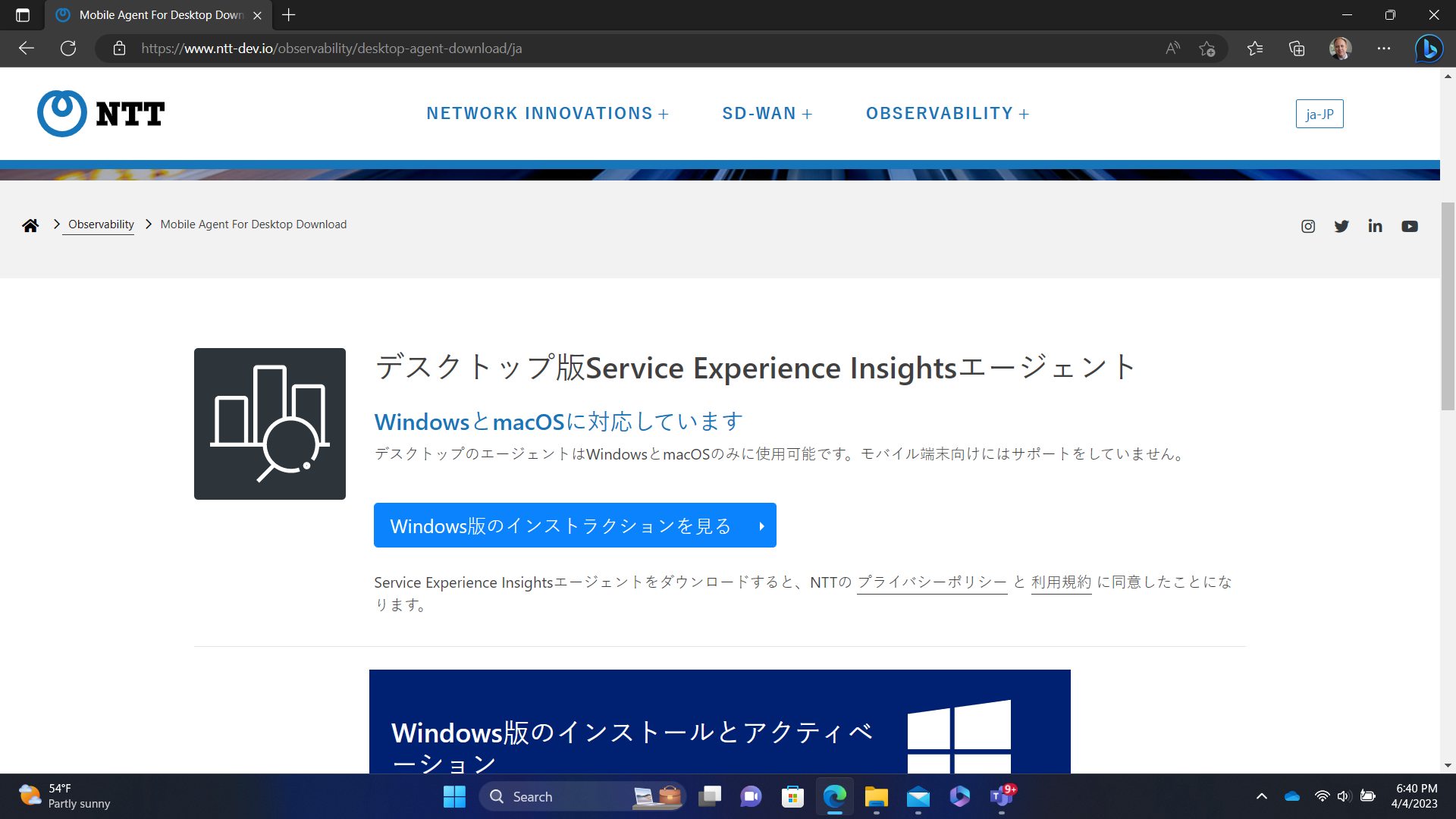This screenshot has height=819, width=1456.
Task: Refresh the page with reload icon
Action: coord(68,49)
